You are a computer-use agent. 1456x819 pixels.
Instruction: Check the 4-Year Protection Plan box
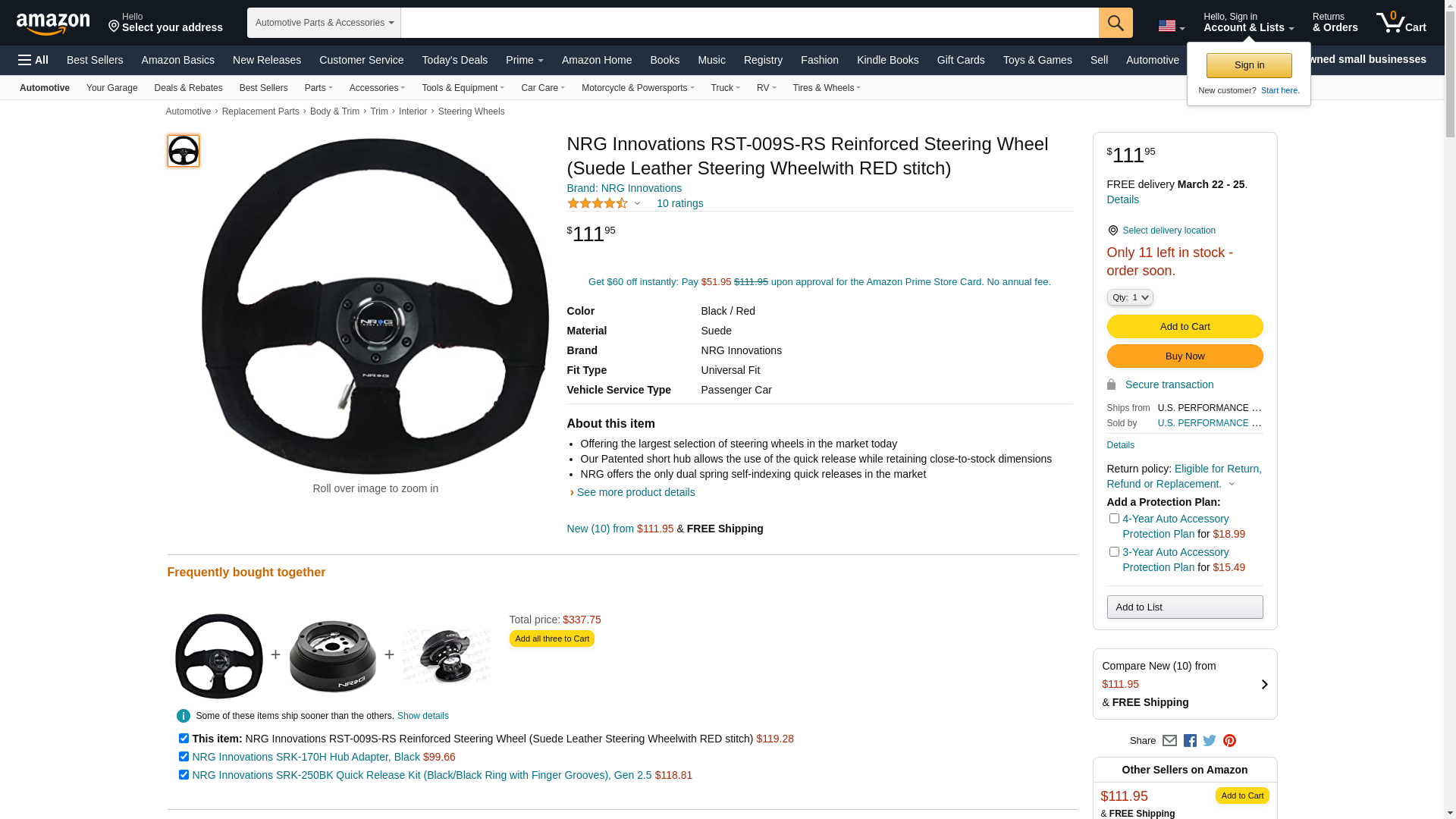click(x=1114, y=519)
